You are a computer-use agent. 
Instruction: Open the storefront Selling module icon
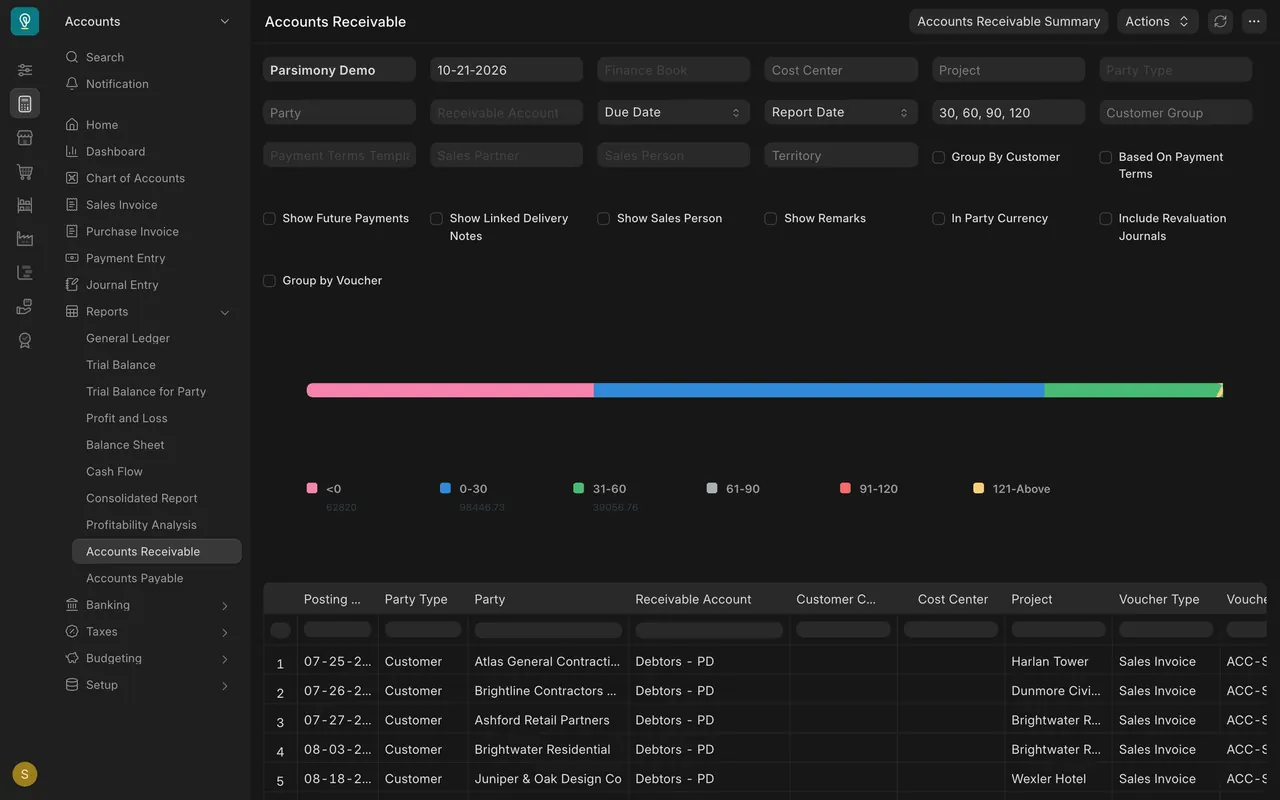click(25, 138)
